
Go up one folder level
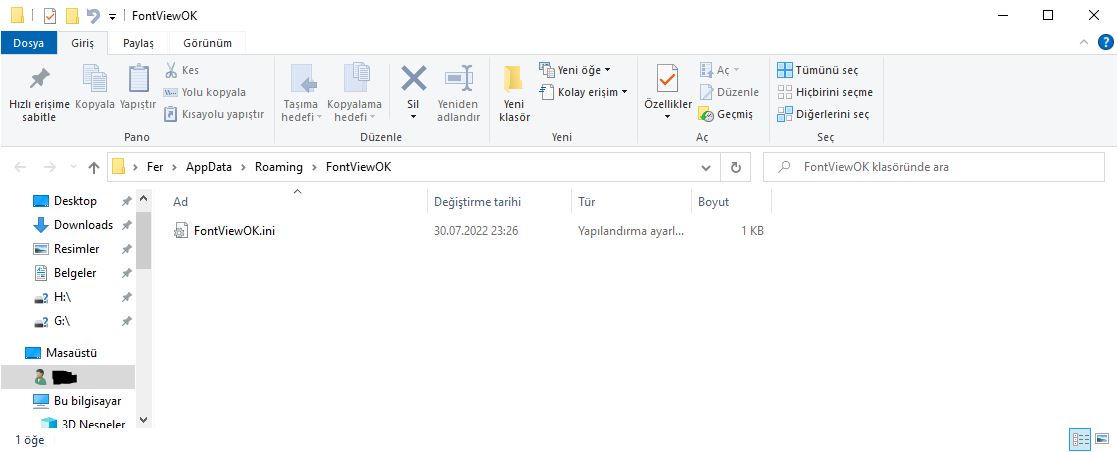(x=93, y=168)
